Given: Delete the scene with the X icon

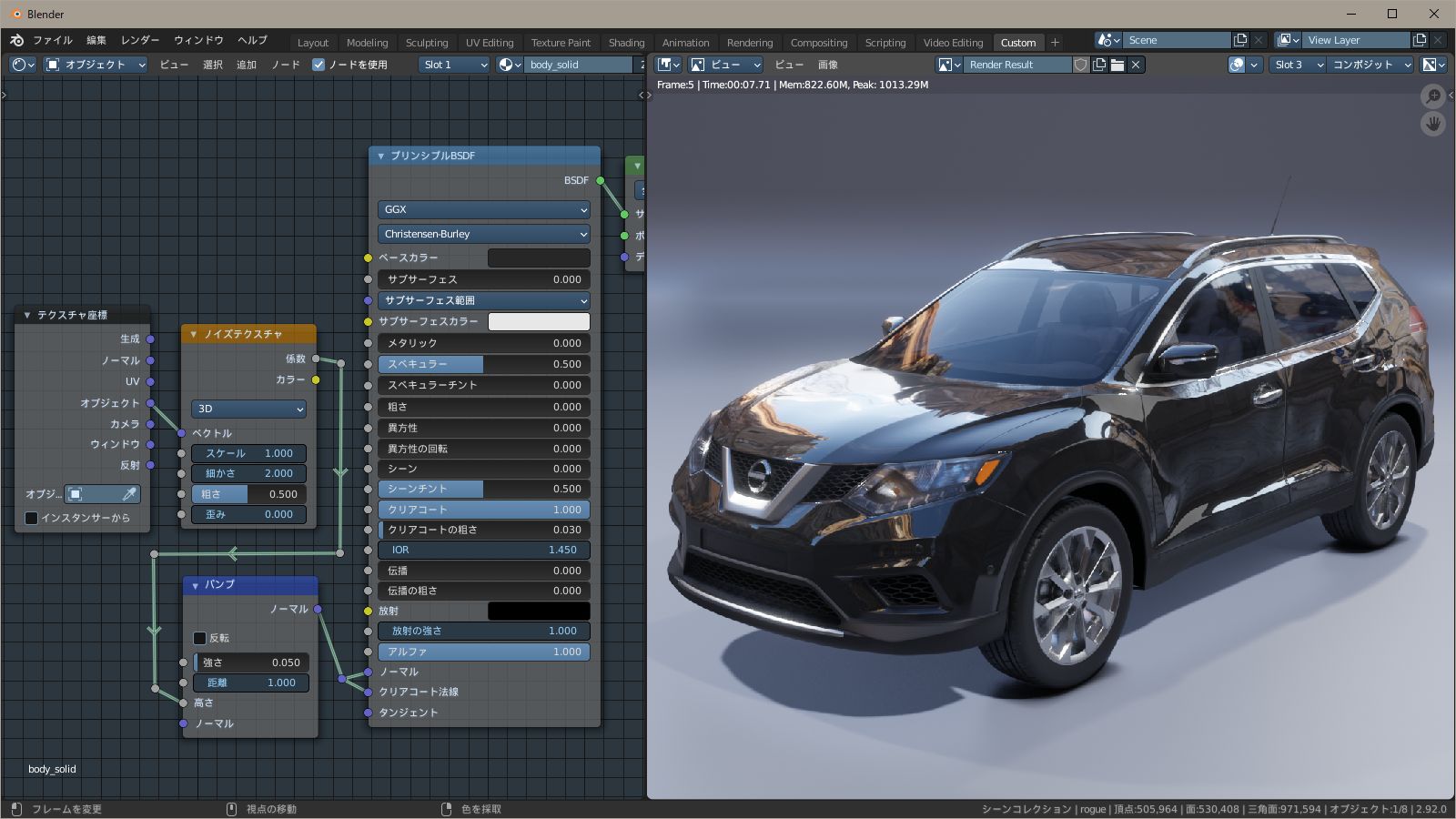Looking at the screenshot, I should tap(1259, 40).
